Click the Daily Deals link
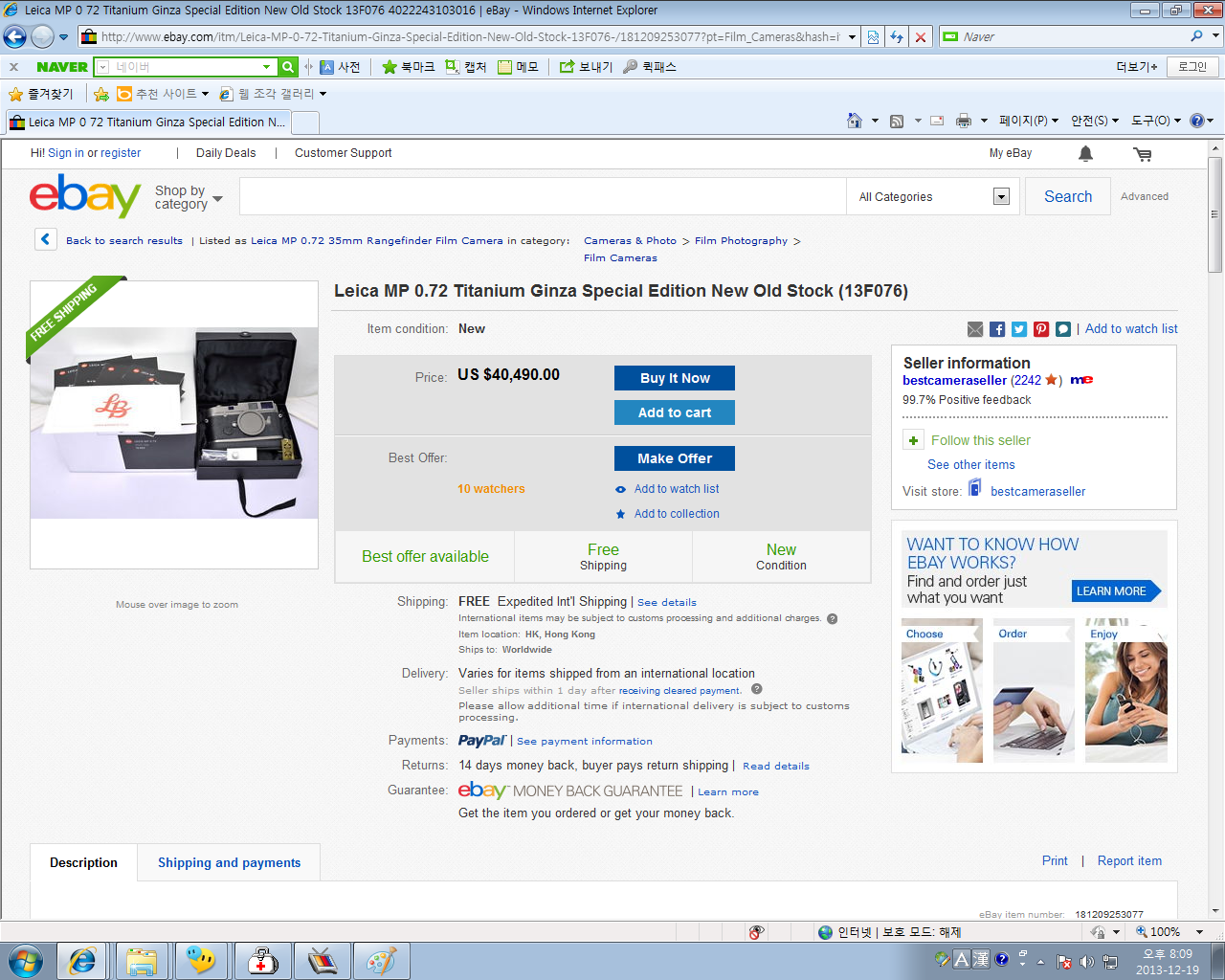The height and width of the screenshot is (980, 1225). (226, 153)
